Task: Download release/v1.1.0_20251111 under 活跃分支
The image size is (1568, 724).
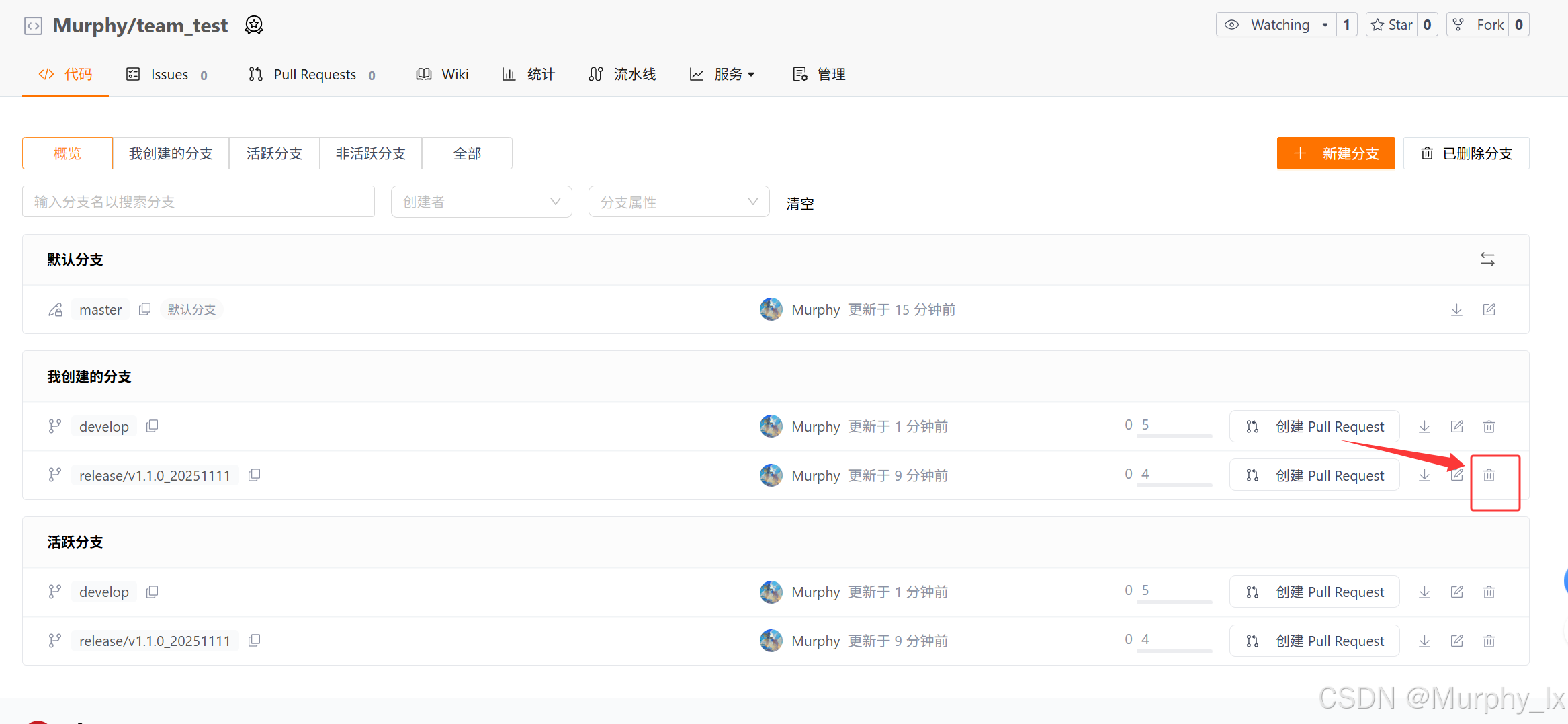Action: tap(1424, 641)
